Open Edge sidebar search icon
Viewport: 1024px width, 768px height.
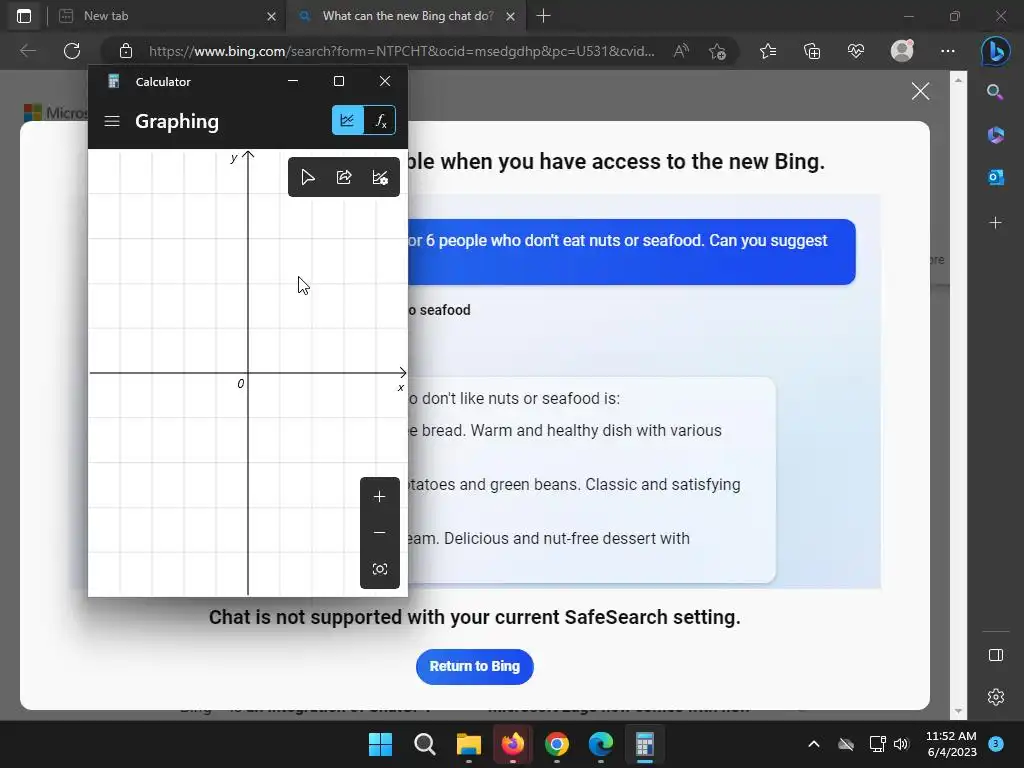click(x=995, y=92)
